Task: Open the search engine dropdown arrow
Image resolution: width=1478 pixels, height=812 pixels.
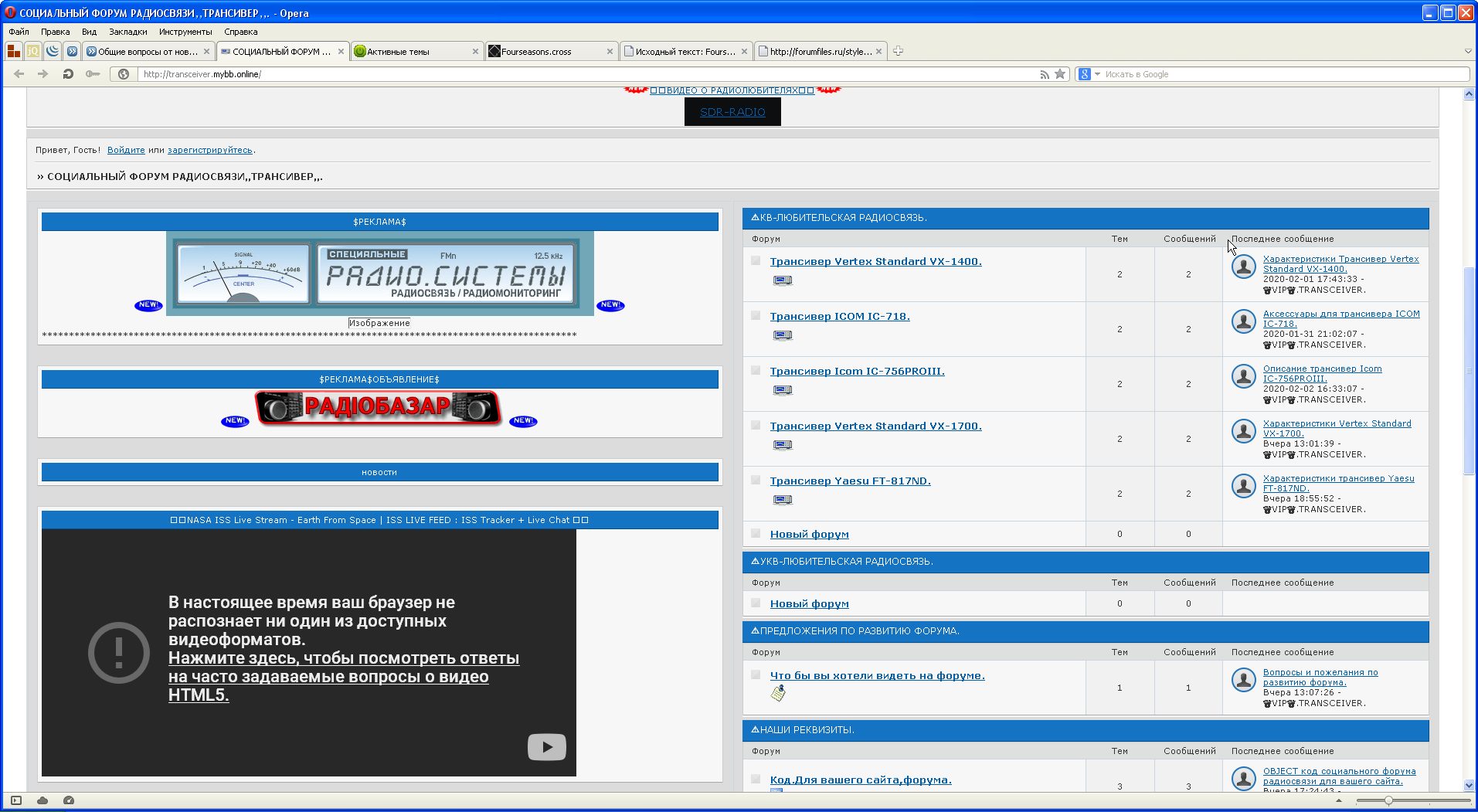Action: [1097, 74]
